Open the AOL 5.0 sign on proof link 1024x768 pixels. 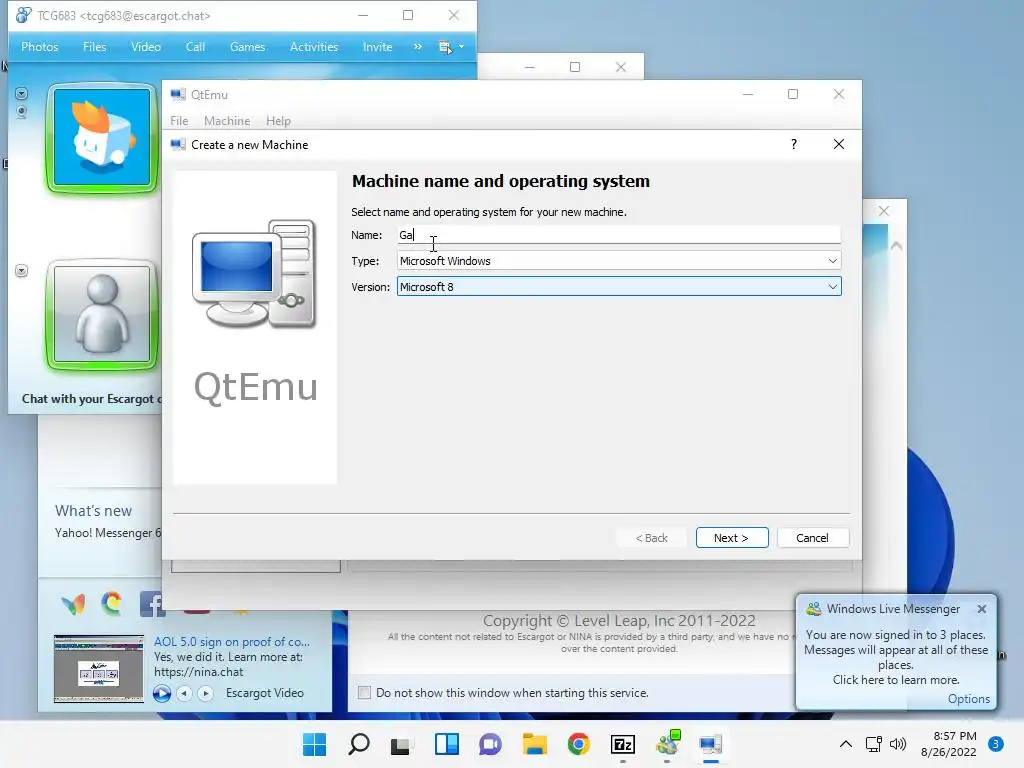point(232,642)
